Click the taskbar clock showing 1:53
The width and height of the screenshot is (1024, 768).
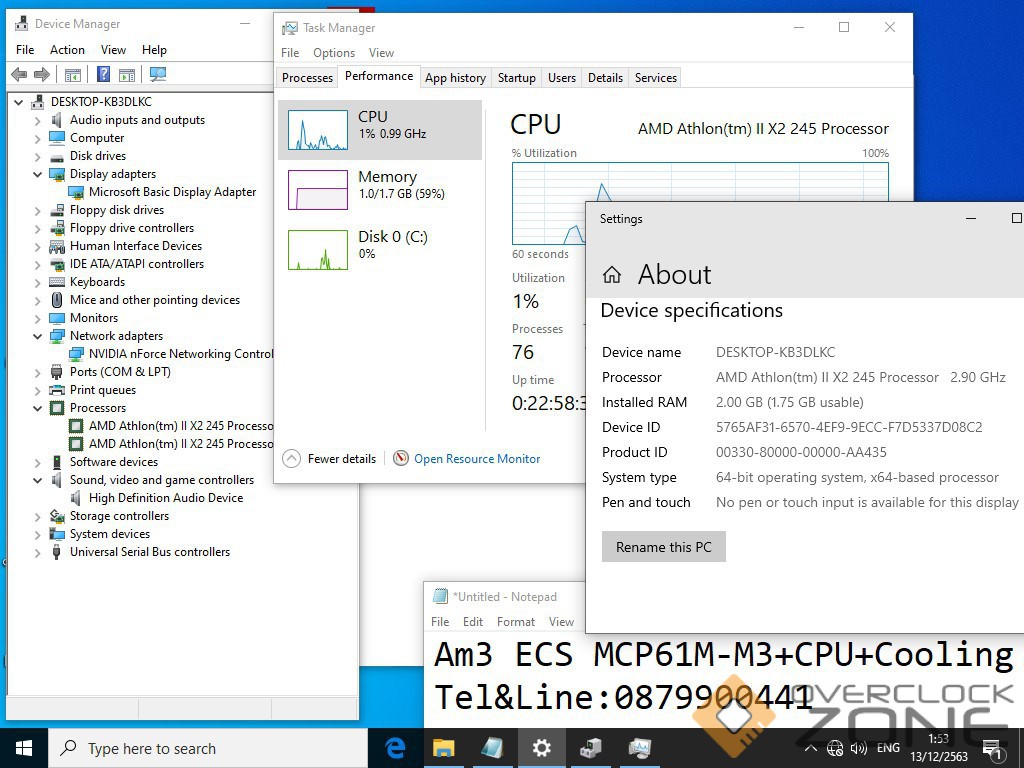(x=938, y=748)
